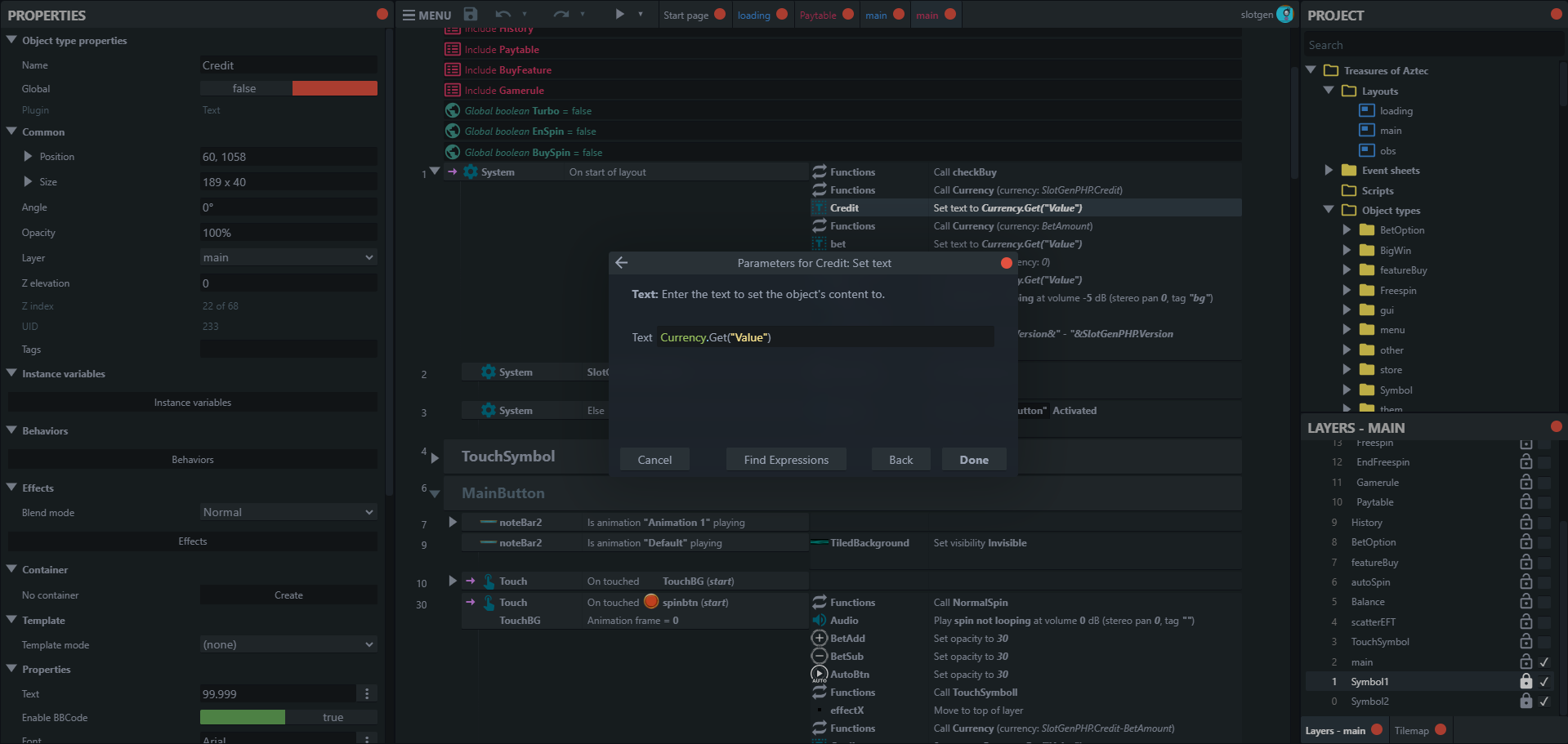Click the Redo arrow icon
This screenshot has height=744, width=1568.
(561, 14)
